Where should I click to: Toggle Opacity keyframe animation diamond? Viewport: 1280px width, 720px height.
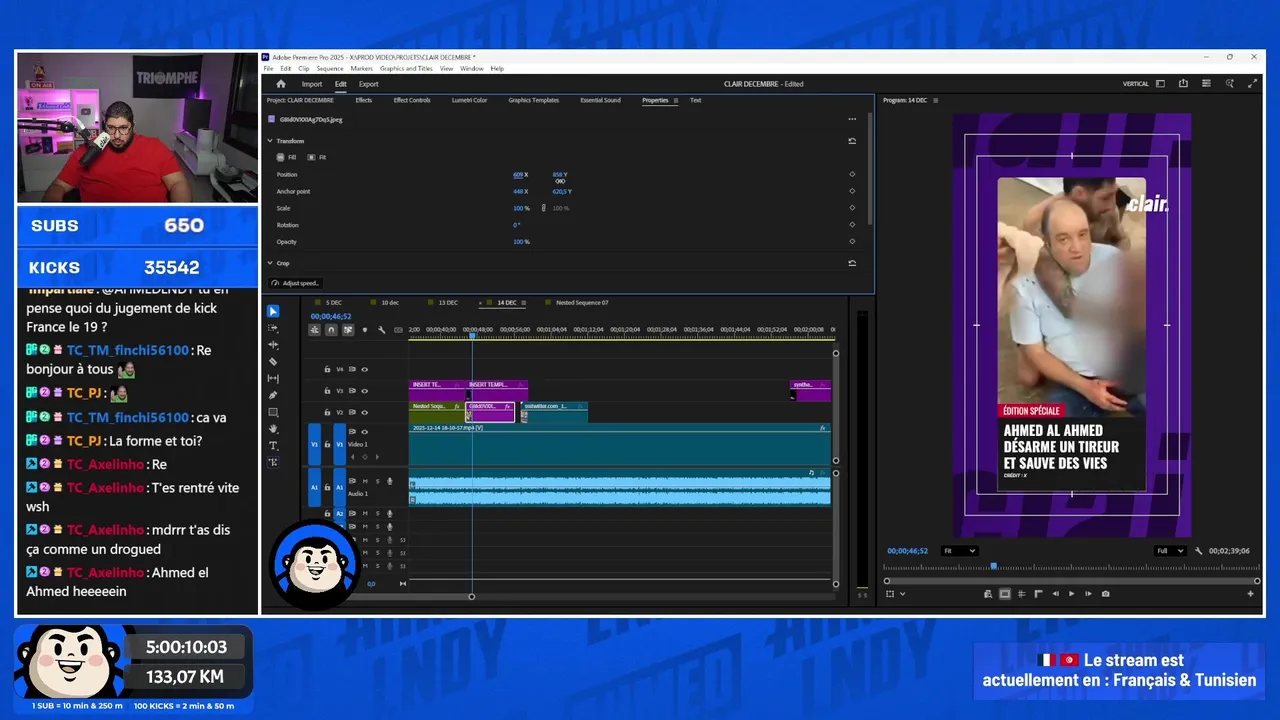coord(852,242)
